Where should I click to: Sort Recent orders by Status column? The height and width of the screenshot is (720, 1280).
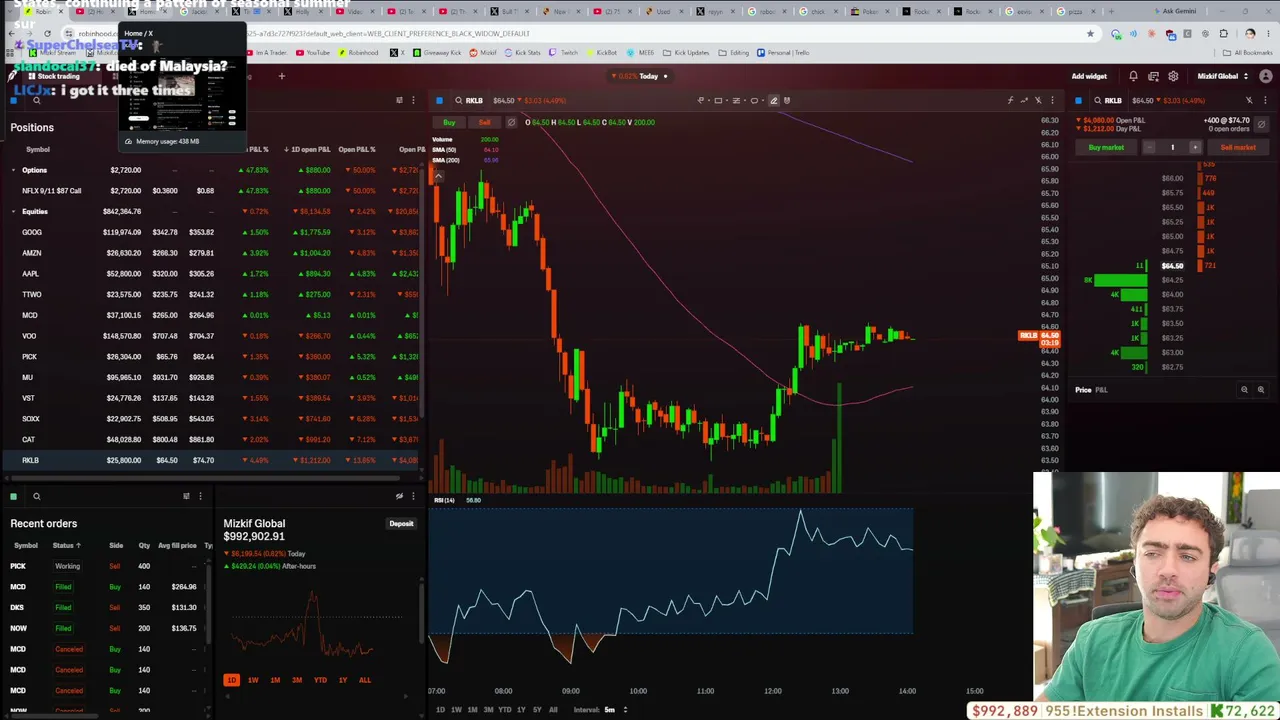coord(66,545)
